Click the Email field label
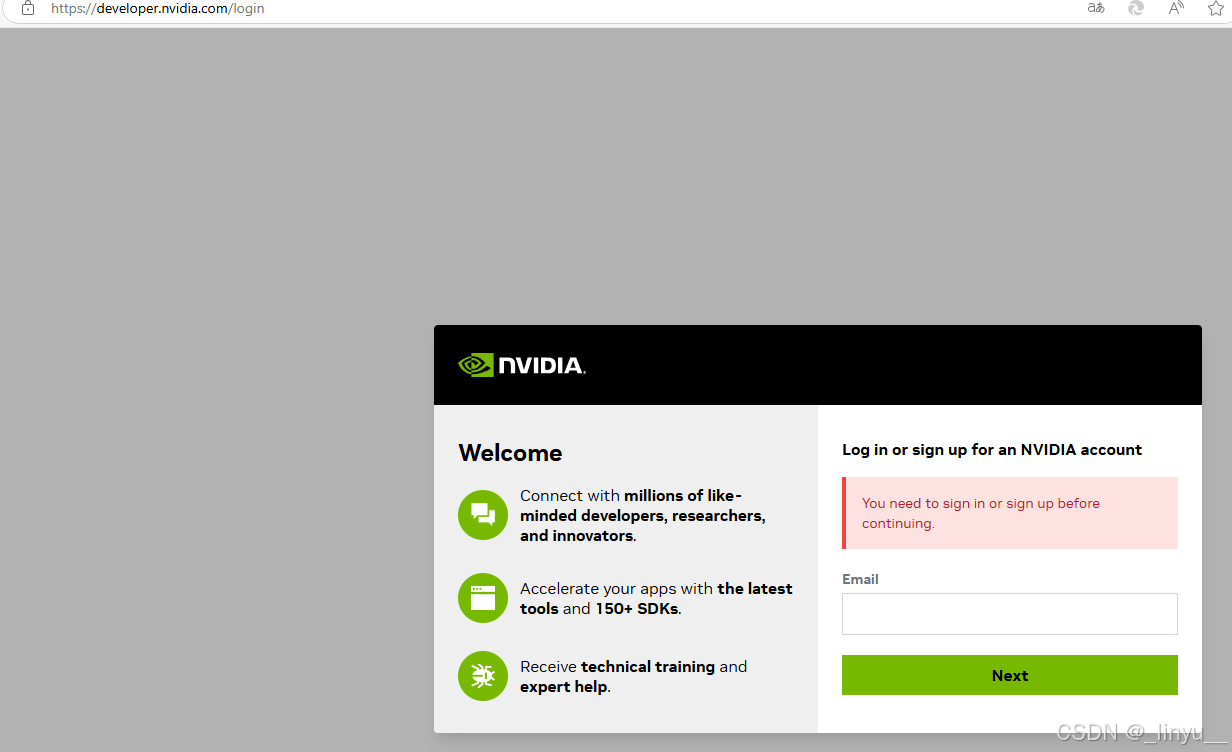This screenshot has height=752, width=1232. click(860, 579)
